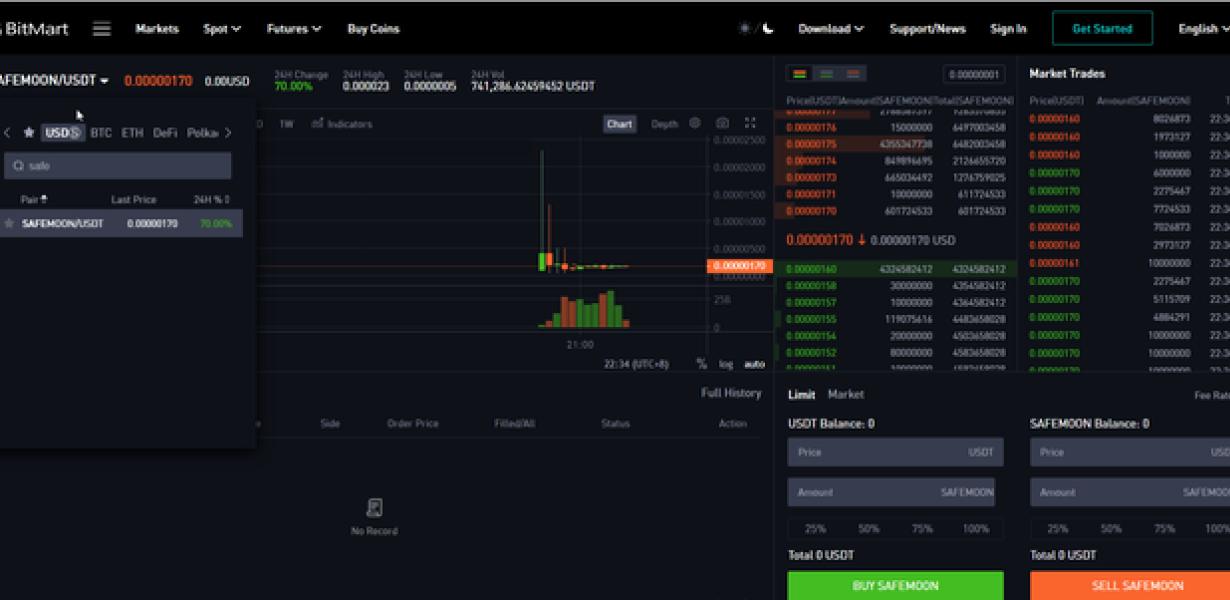The image size is (1230, 600).
Task: Set sell amount to 50%
Action: (1111, 528)
